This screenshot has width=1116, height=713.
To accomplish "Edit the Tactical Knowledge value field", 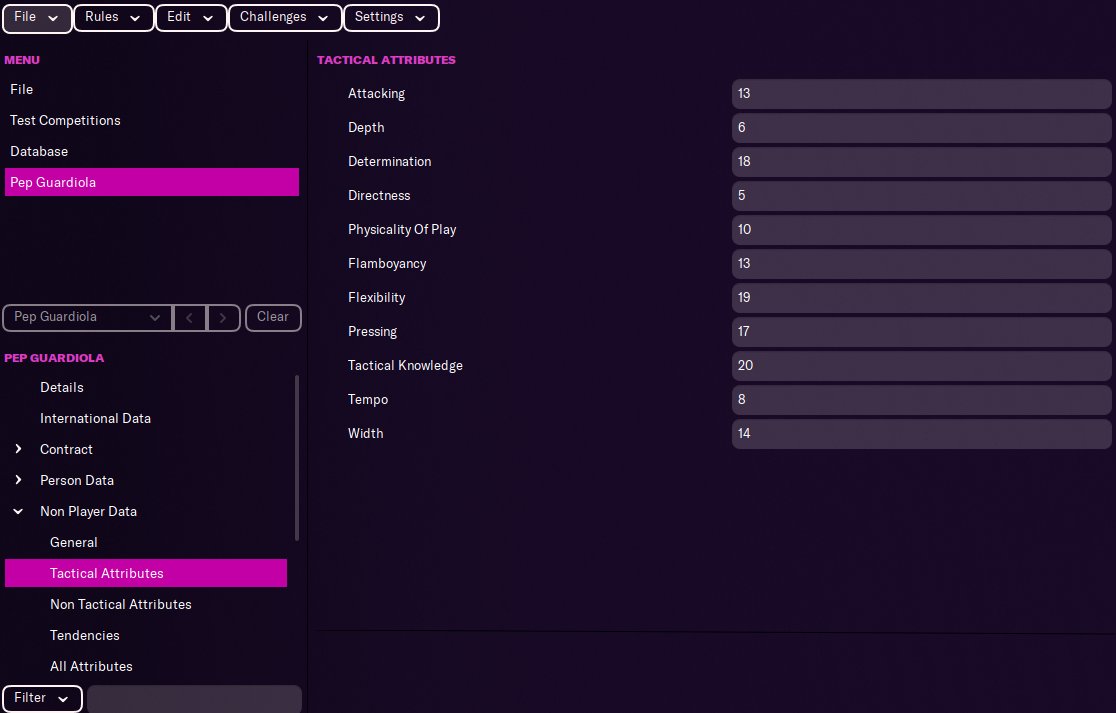I will [x=921, y=366].
